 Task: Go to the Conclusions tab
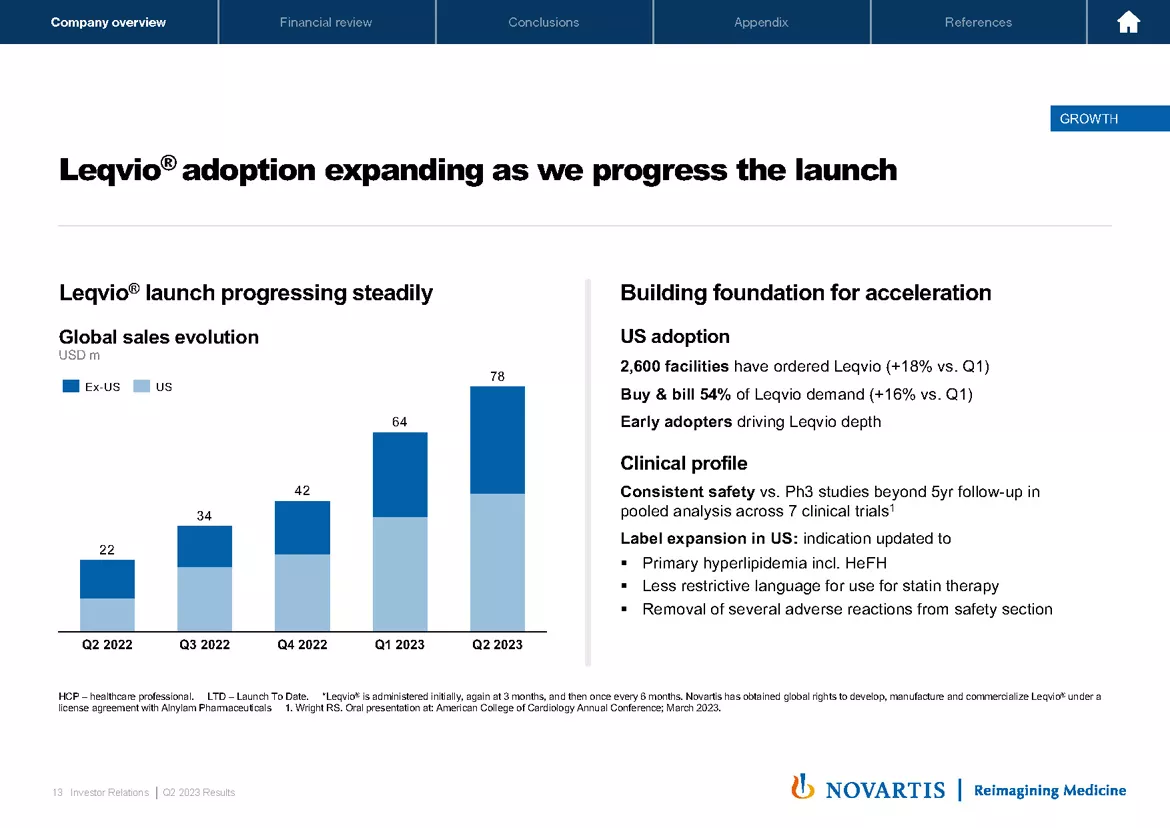tap(544, 22)
